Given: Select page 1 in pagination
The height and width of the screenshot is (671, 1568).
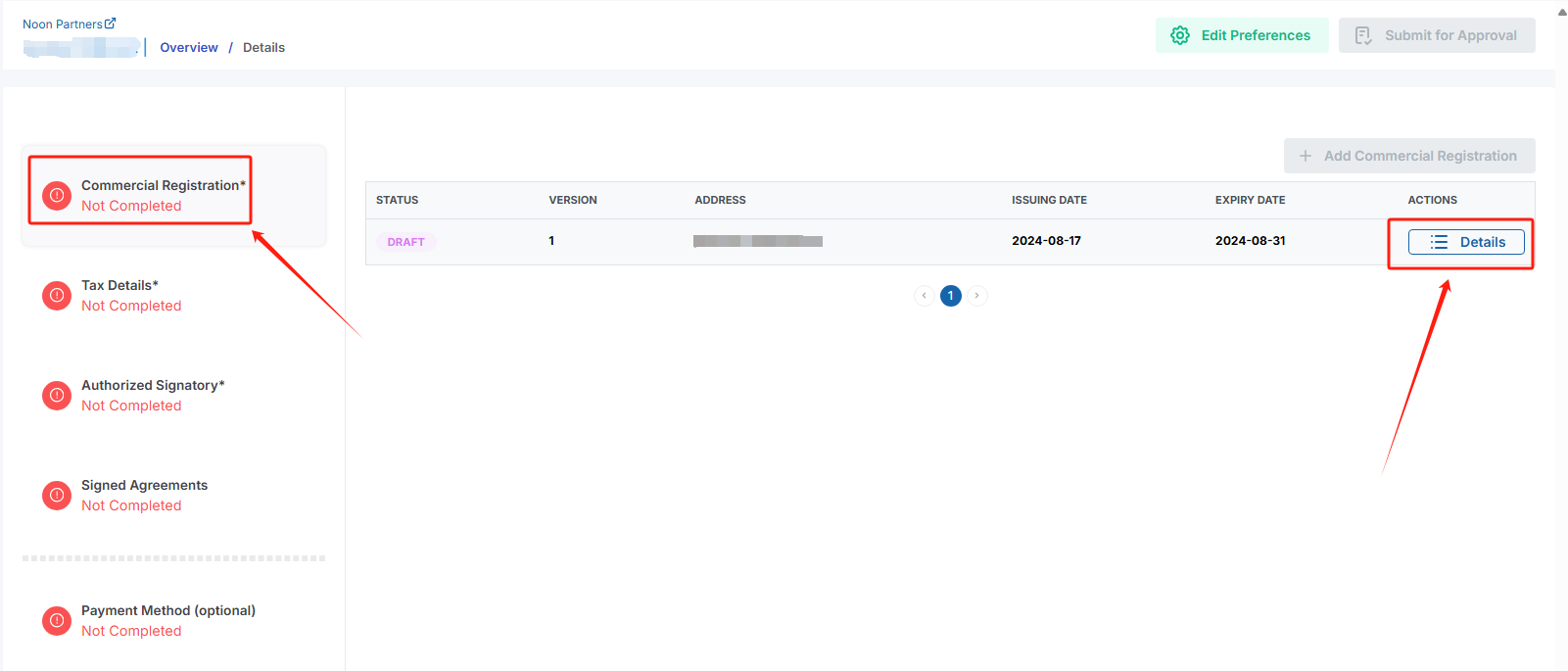Looking at the screenshot, I should tap(950, 296).
